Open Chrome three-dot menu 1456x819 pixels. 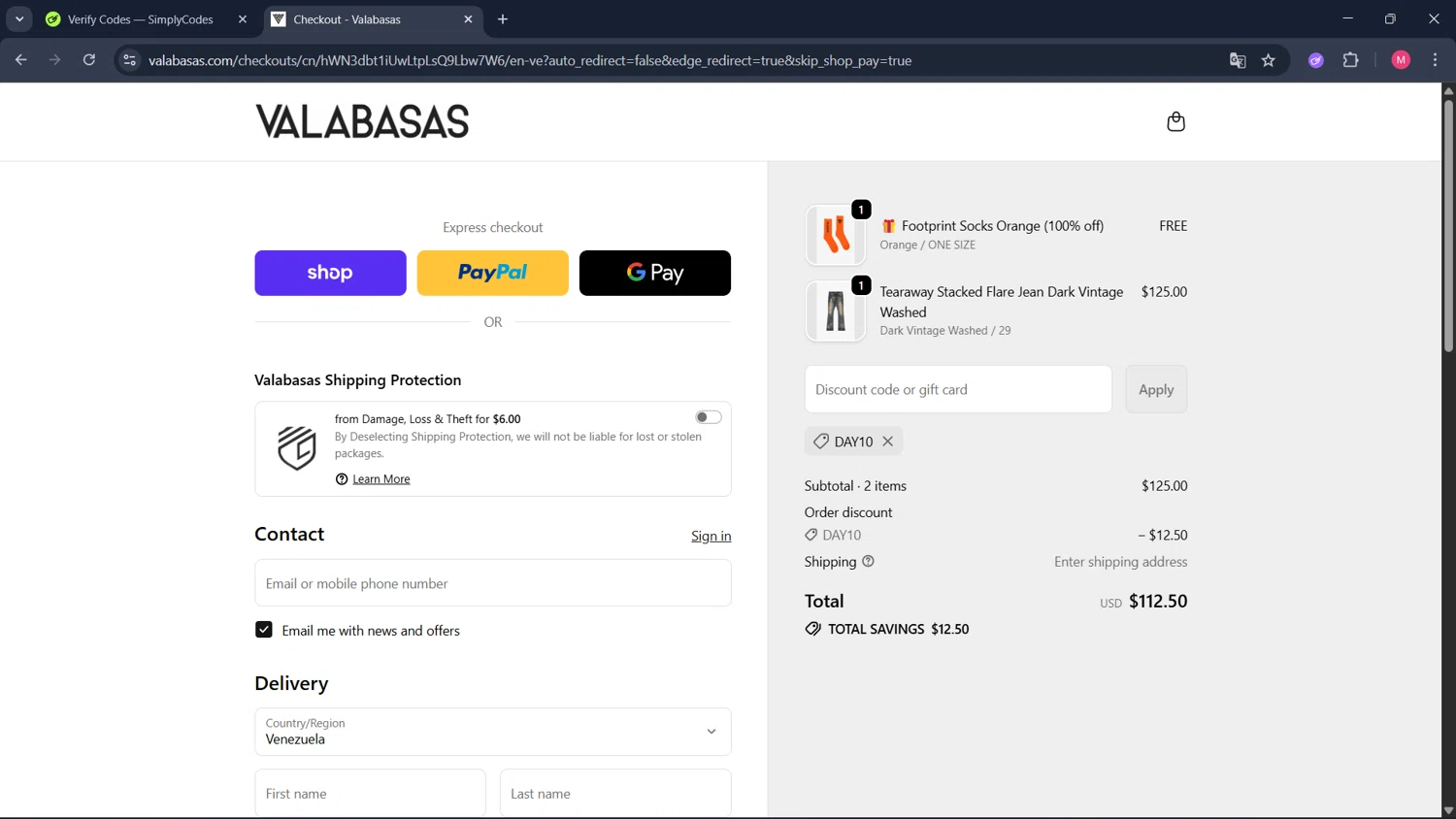click(1435, 60)
